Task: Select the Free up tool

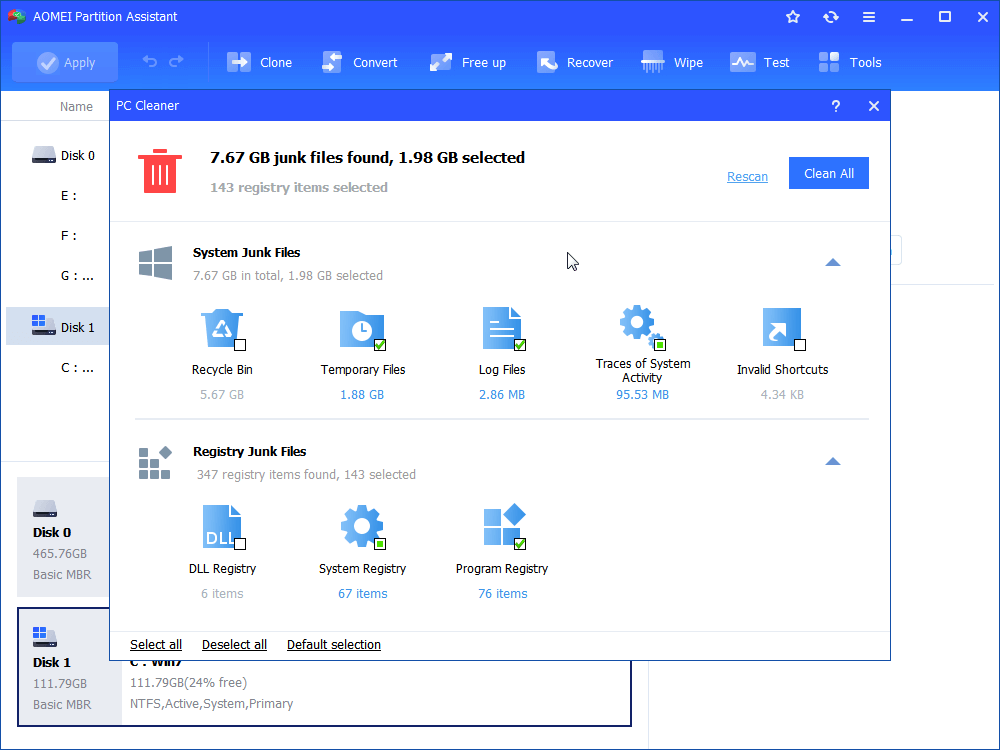Action: tap(467, 61)
